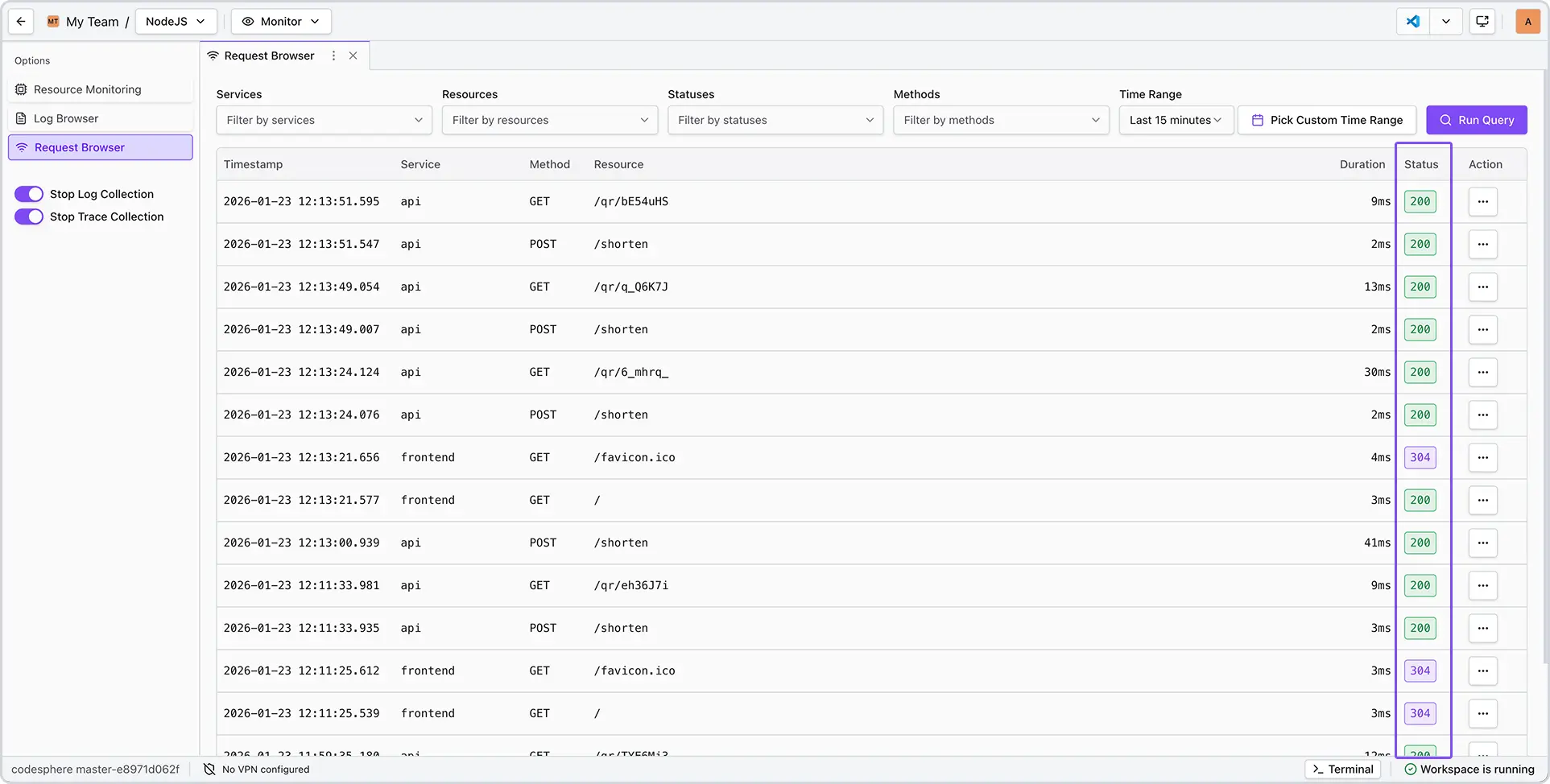Screen dimensions: 1550x784
Task: Click the back arrow button
Action: pyautogui.click(x=21, y=22)
